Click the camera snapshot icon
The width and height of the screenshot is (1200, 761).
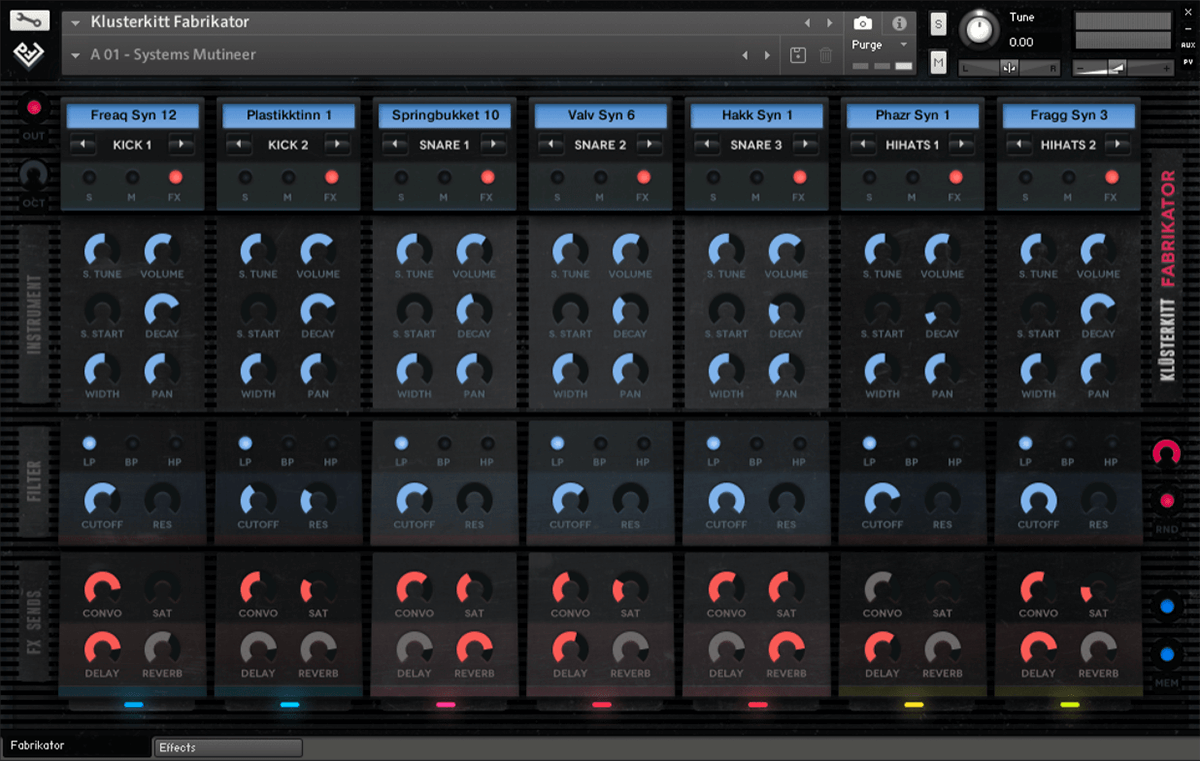coord(863,23)
